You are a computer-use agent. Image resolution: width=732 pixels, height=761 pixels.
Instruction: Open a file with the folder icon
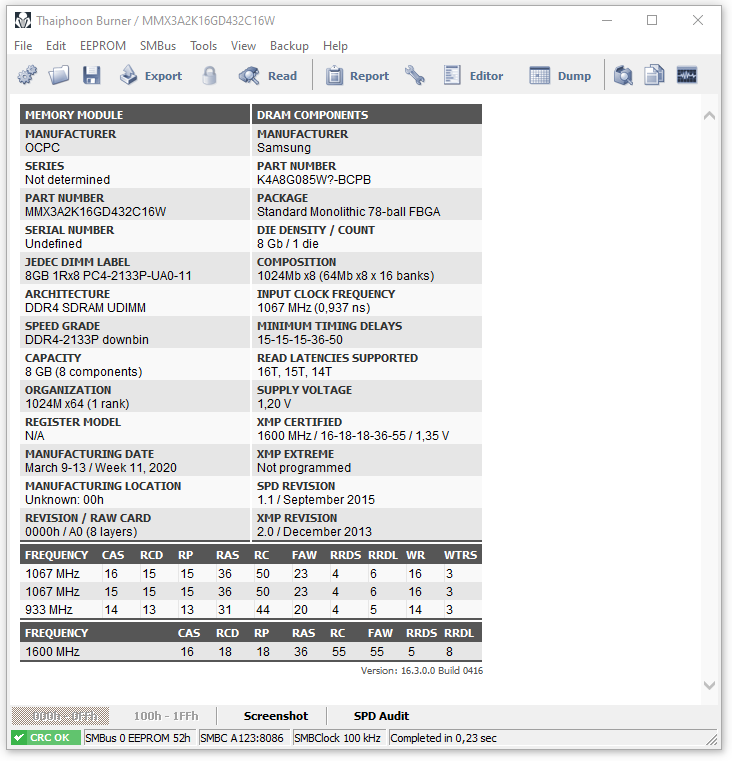point(59,76)
